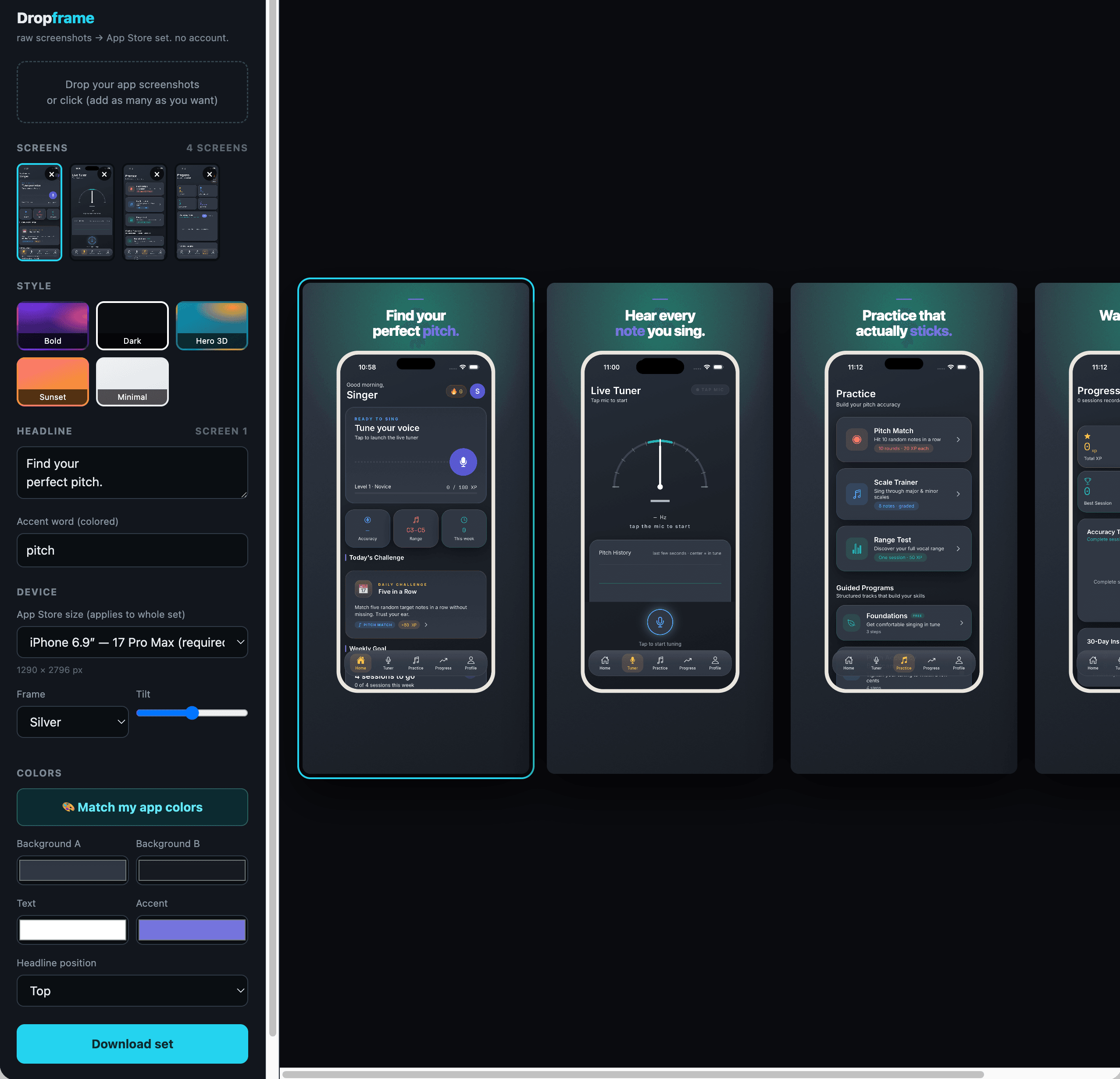This screenshot has height=1079, width=1120.
Task: Click the chevron on the Pitch Match card
Action: point(958,440)
